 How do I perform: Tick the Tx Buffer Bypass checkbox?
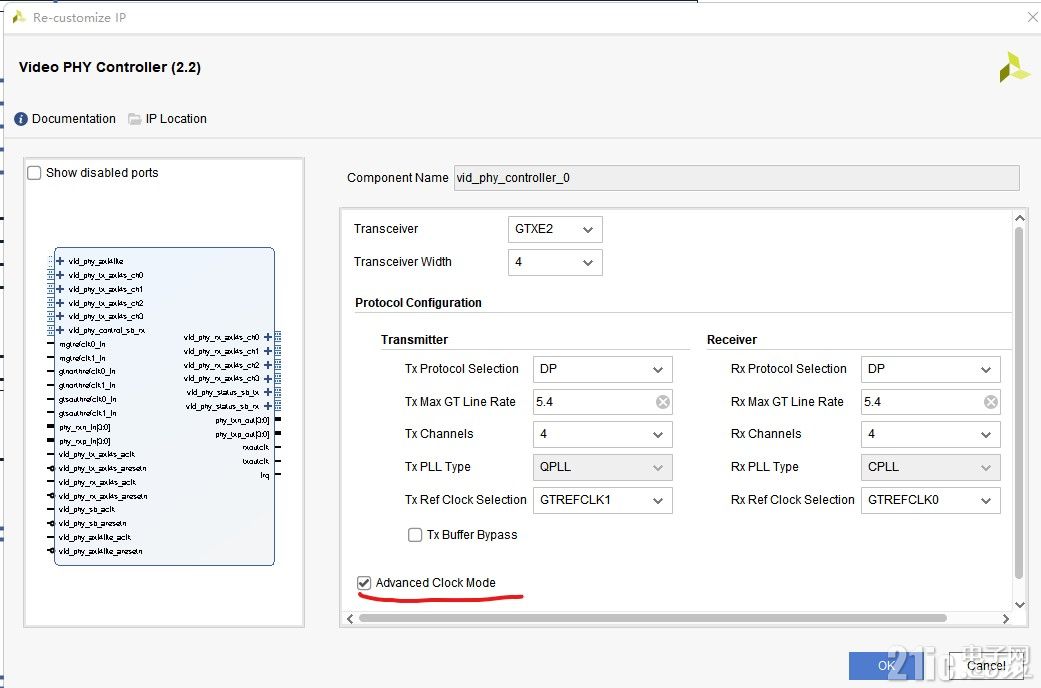(x=415, y=535)
